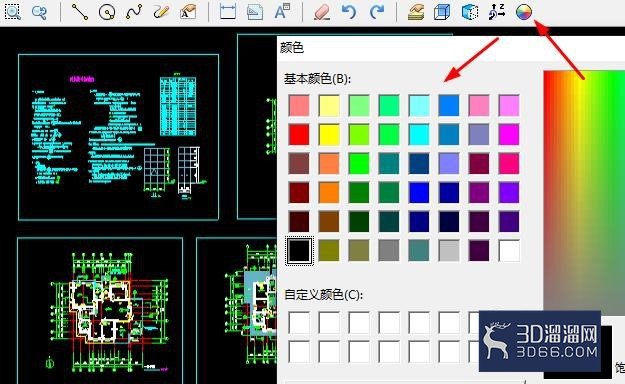
Task: Select the area measurement triangle tool
Action: click(x=255, y=12)
